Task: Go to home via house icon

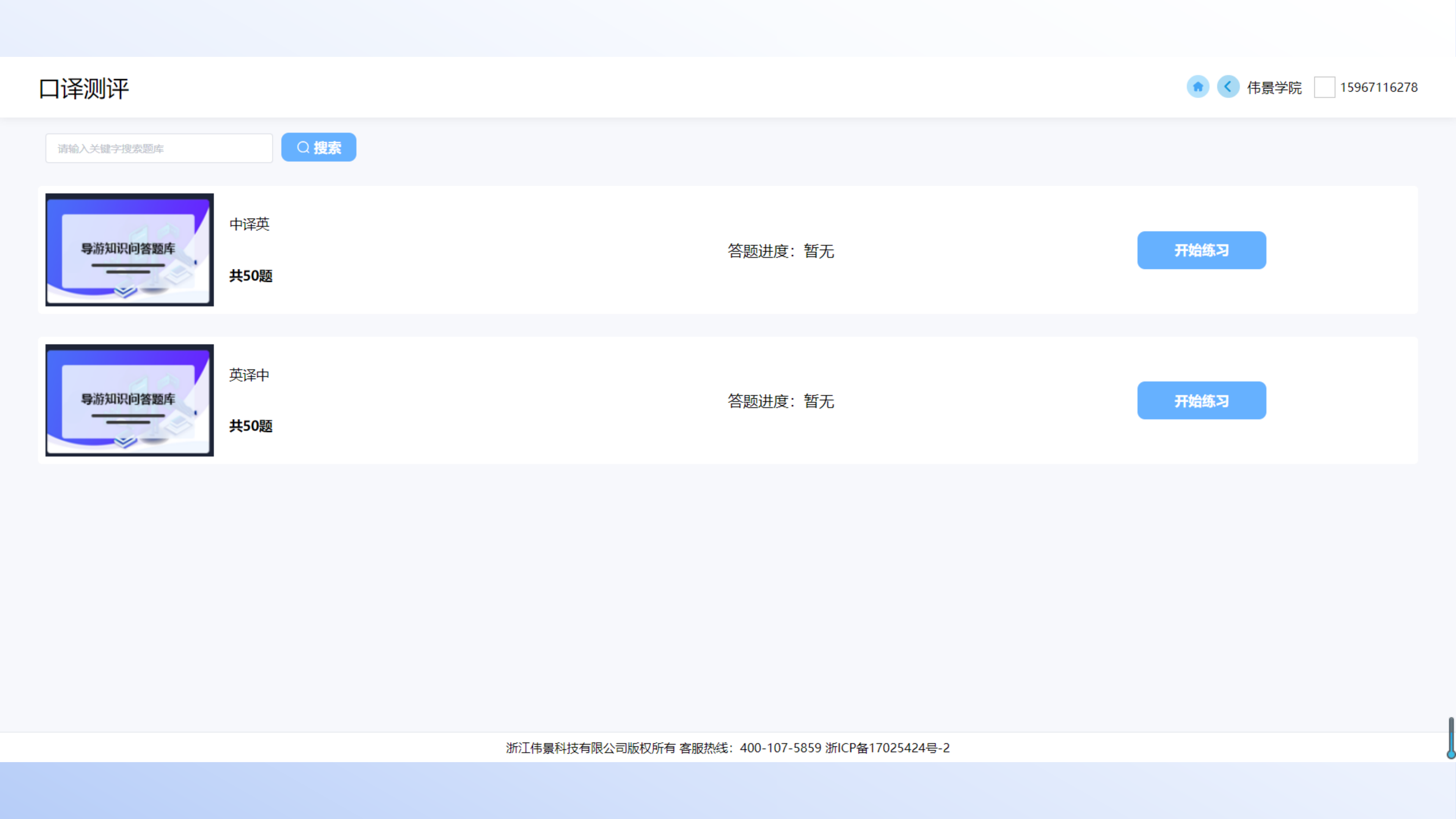Action: (1197, 87)
